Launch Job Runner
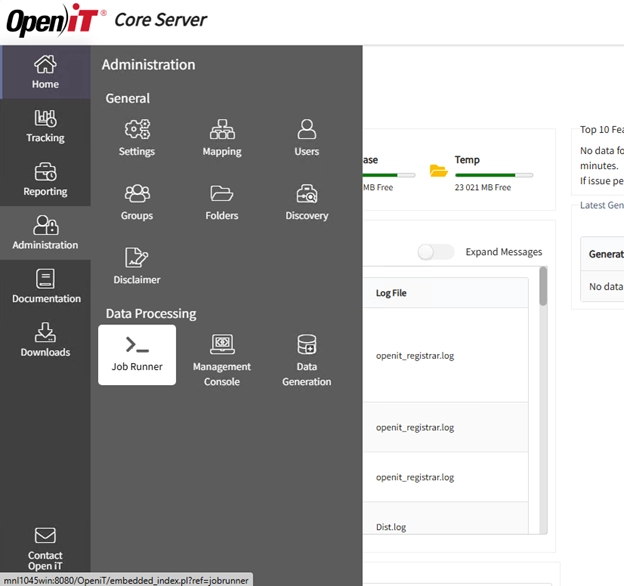Screen dimensions: 624x586 (x=137, y=355)
